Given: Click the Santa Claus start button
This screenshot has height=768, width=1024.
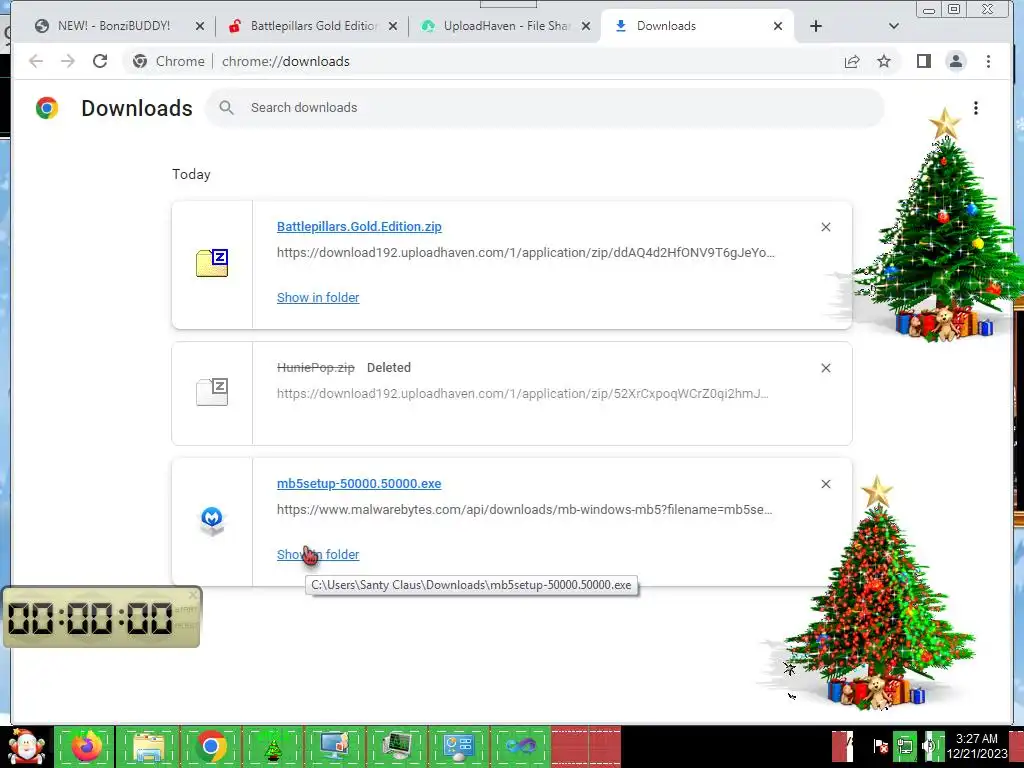Looking at the screenshot, I should (26, 746).
